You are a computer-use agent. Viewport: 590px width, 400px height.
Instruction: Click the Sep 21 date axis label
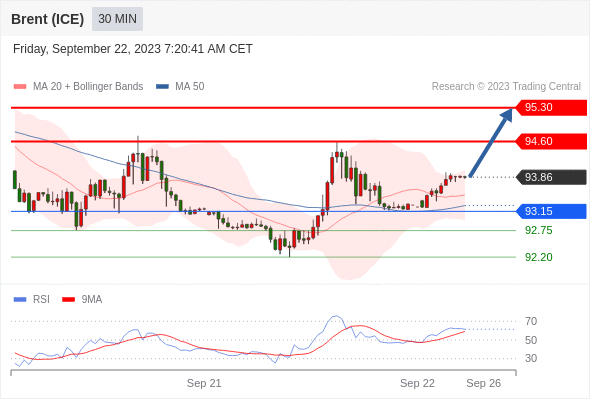(x=204, y=383)
